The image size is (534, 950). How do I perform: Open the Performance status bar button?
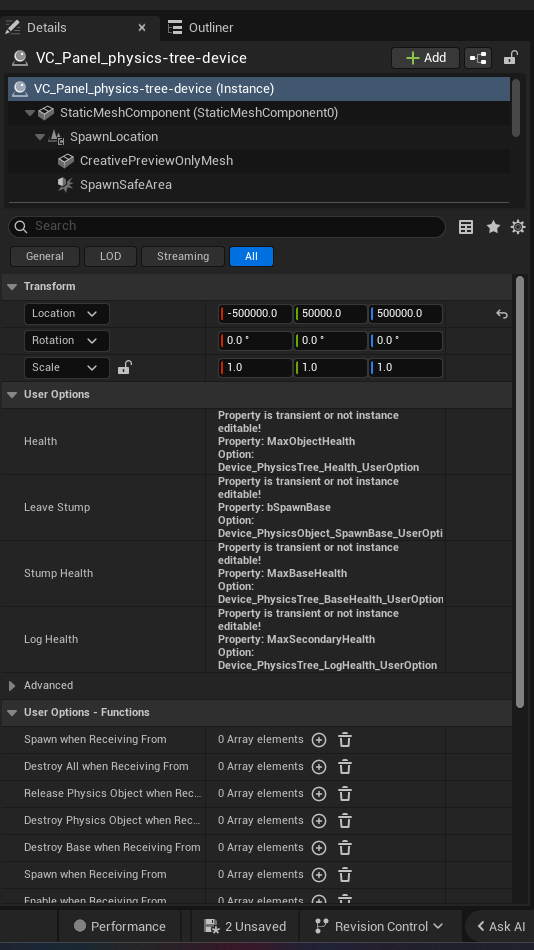click(119, 926)
